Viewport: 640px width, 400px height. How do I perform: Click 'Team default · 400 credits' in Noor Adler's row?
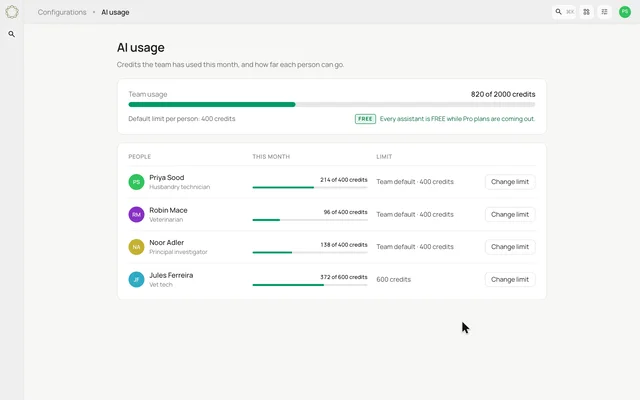point(415,247)
